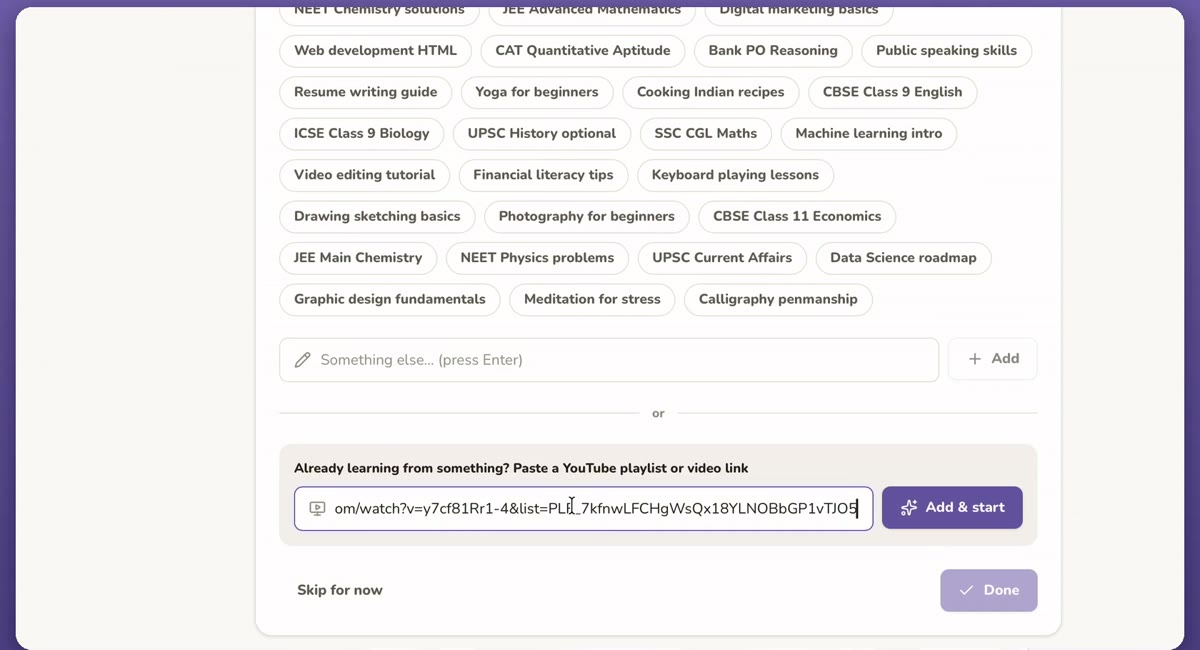Pick Machine learning intro topic
Screen dimensions: 1200x650
(869, 133)
